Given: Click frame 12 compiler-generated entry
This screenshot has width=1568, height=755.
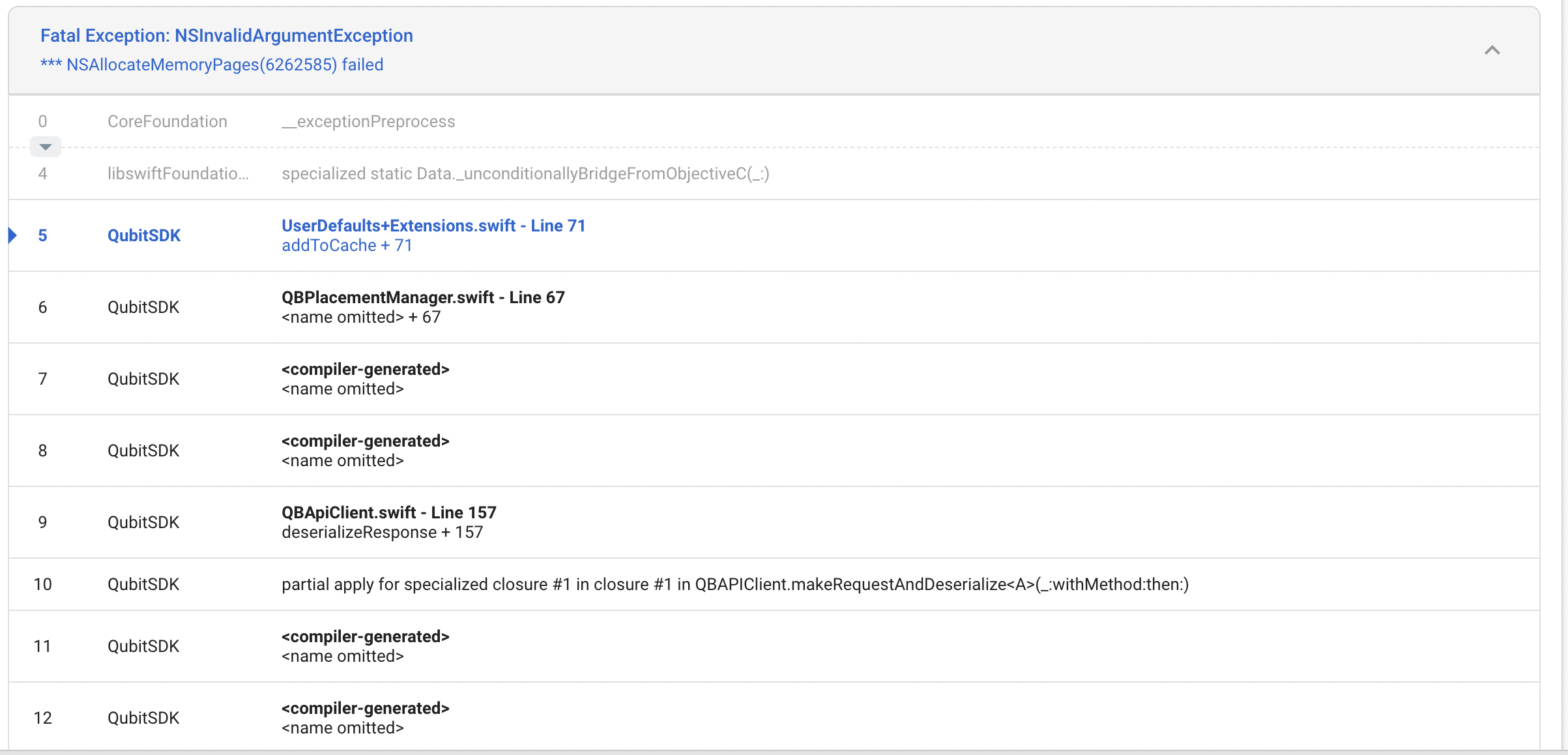Looking at the screenshot, I should tap(366, 718).
